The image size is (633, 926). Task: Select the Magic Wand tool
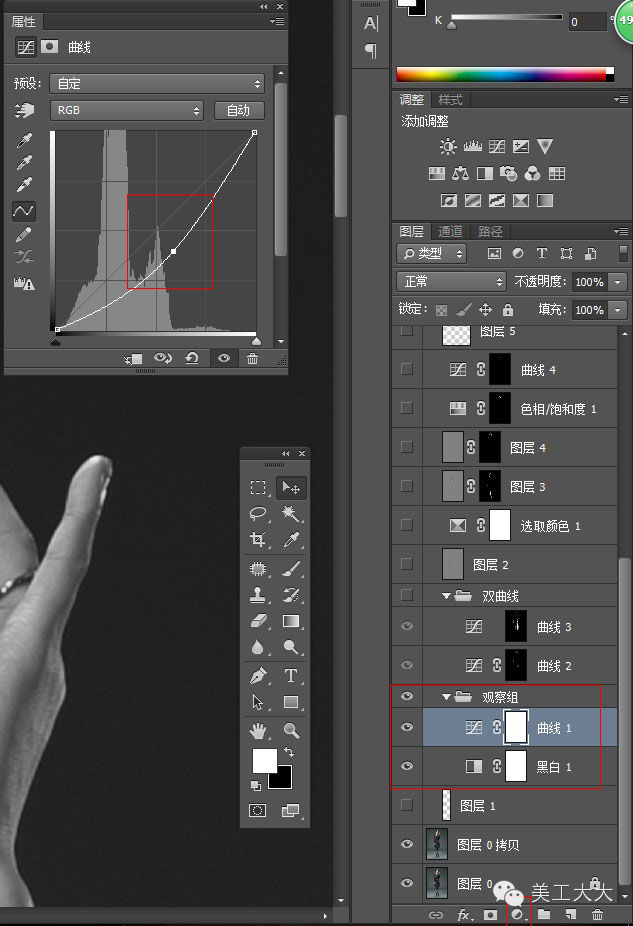(x=291, y=513)
